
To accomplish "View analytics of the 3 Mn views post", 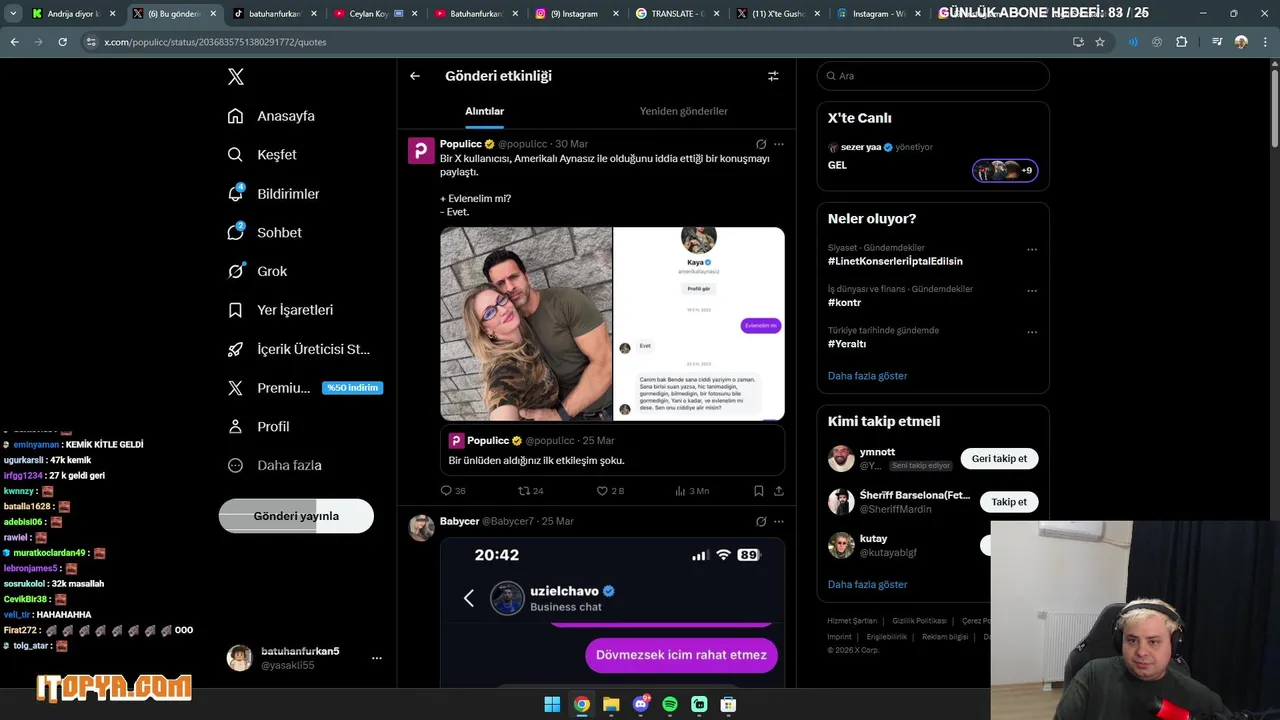I will click(x=692, y=491).
